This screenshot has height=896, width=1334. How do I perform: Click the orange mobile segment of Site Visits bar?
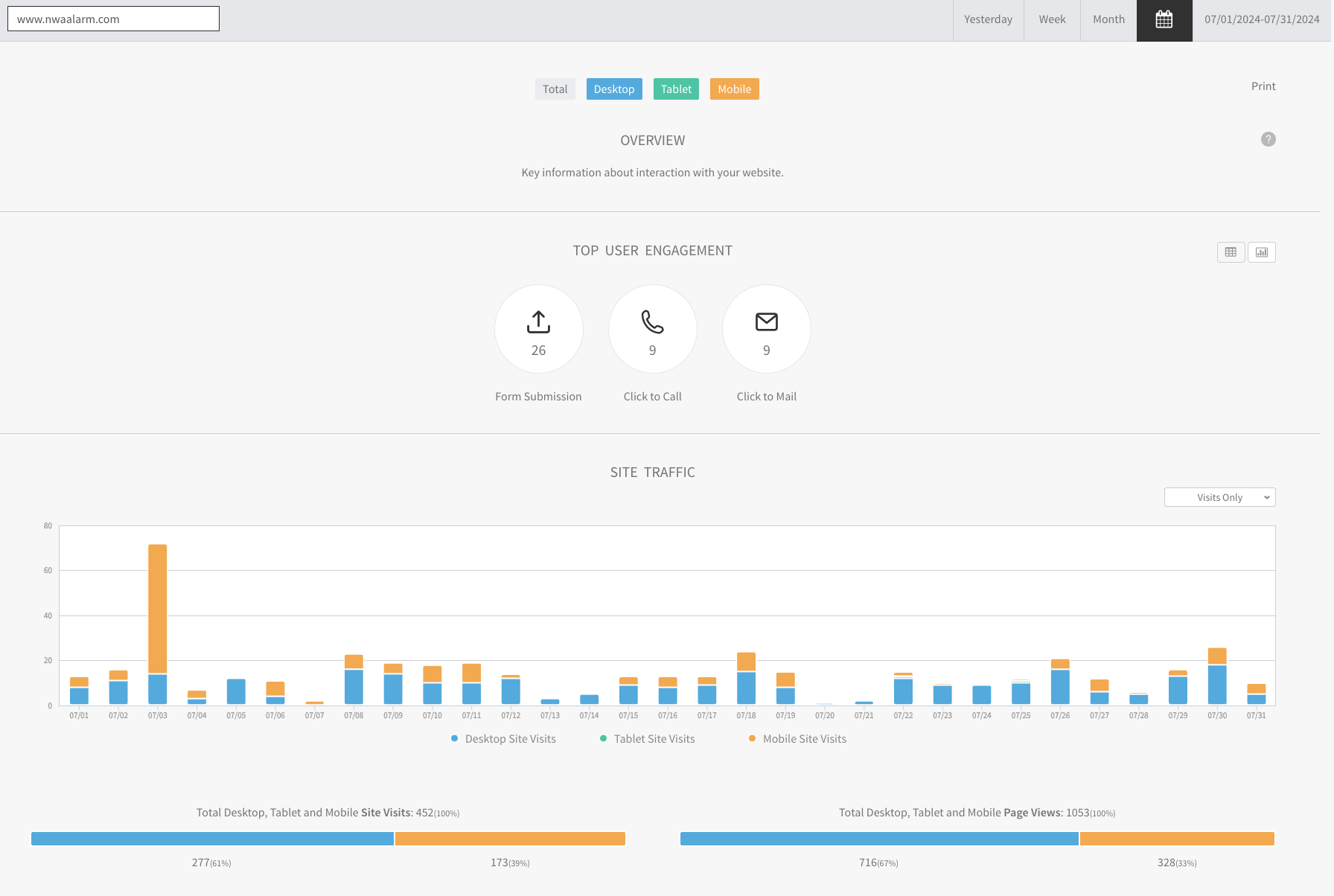click(x=510, y=839)
